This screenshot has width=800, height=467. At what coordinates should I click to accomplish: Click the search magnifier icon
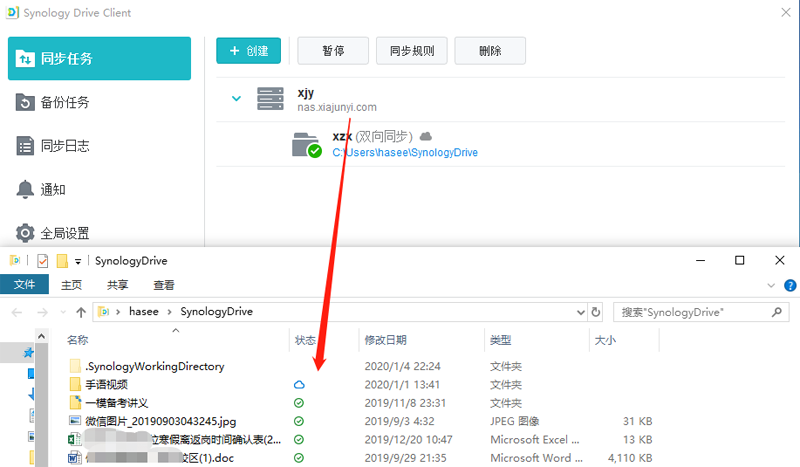pos(777,312)
